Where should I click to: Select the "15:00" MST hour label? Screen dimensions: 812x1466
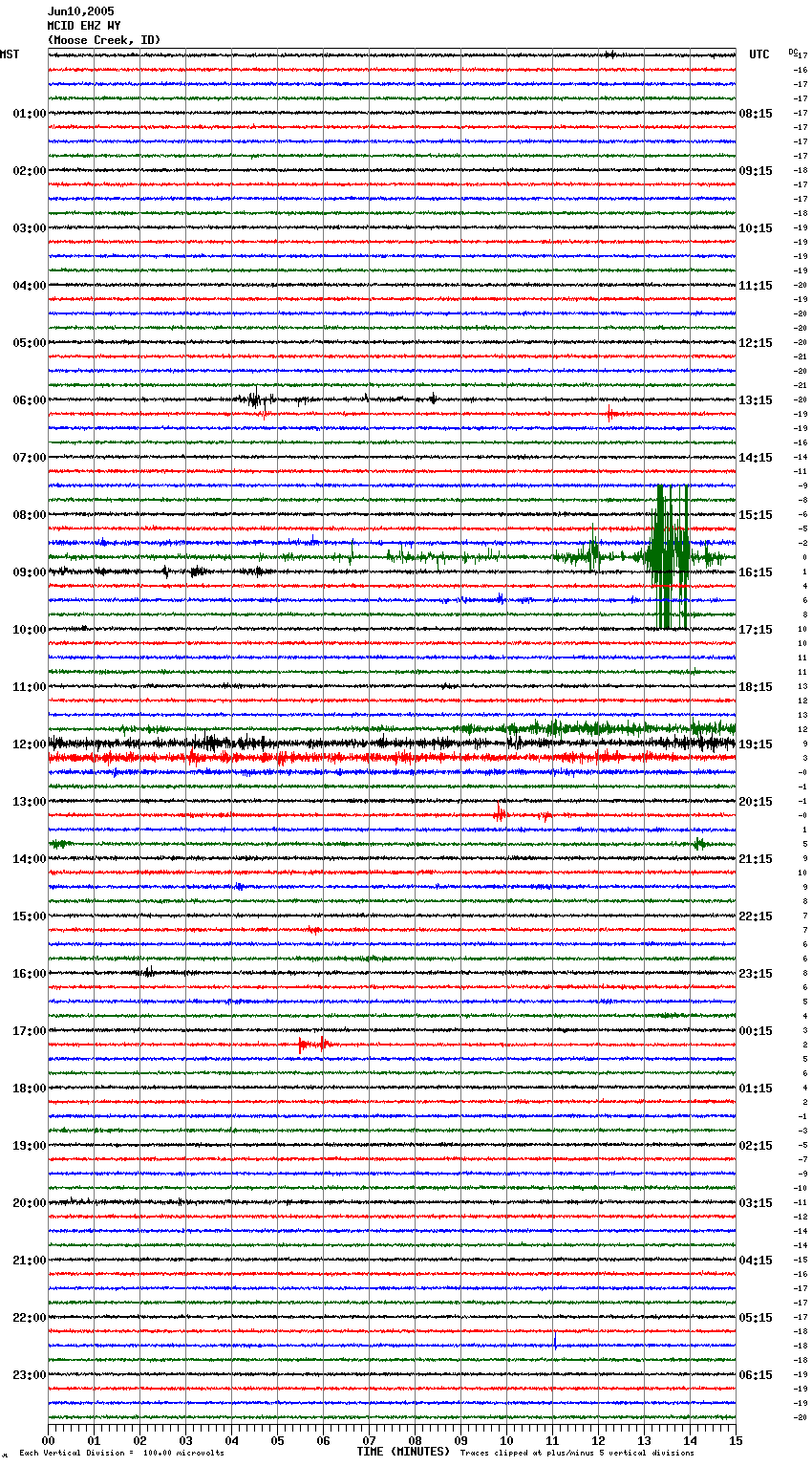pos(29,916)
